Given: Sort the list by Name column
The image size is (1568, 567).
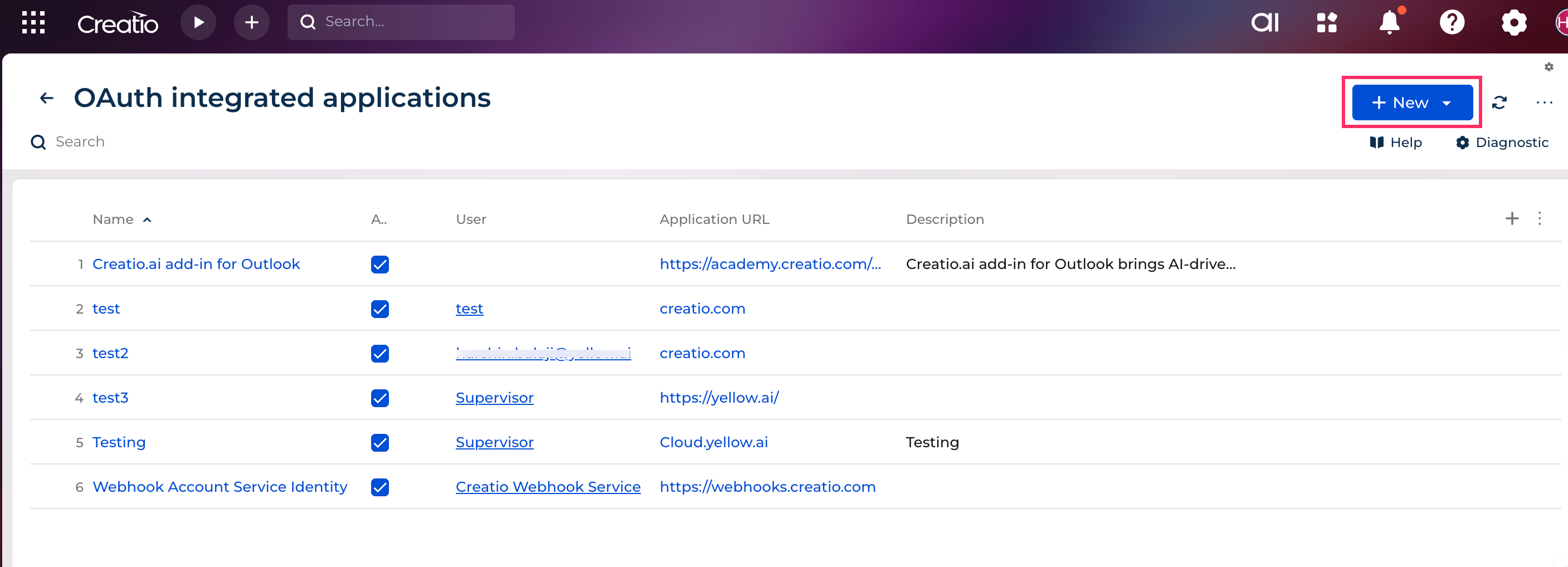Looking at the screenshot, I should (113, 219).
